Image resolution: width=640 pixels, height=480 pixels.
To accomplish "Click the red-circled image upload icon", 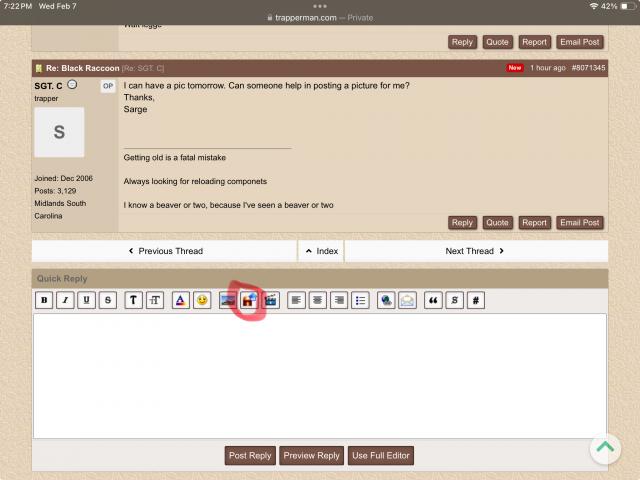I will coord(249,300).
